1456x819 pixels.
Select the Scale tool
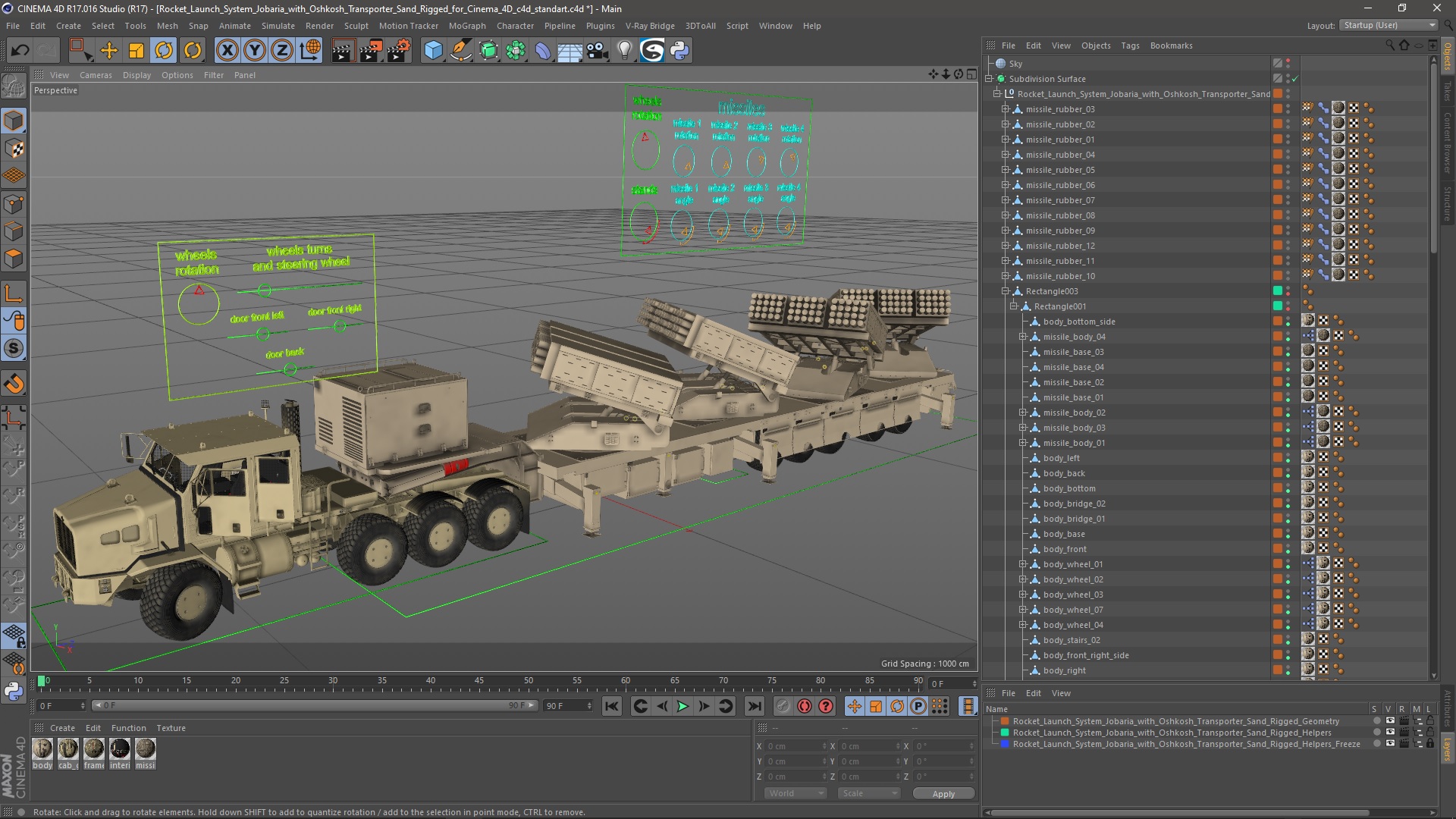tap(136, 51)
